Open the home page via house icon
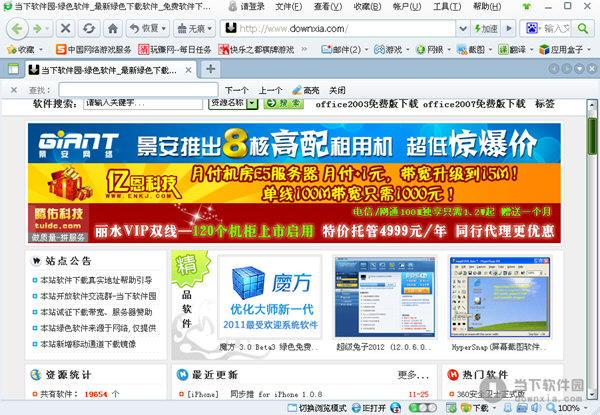Screen dimensions: 600x415 tap(112, 28)
